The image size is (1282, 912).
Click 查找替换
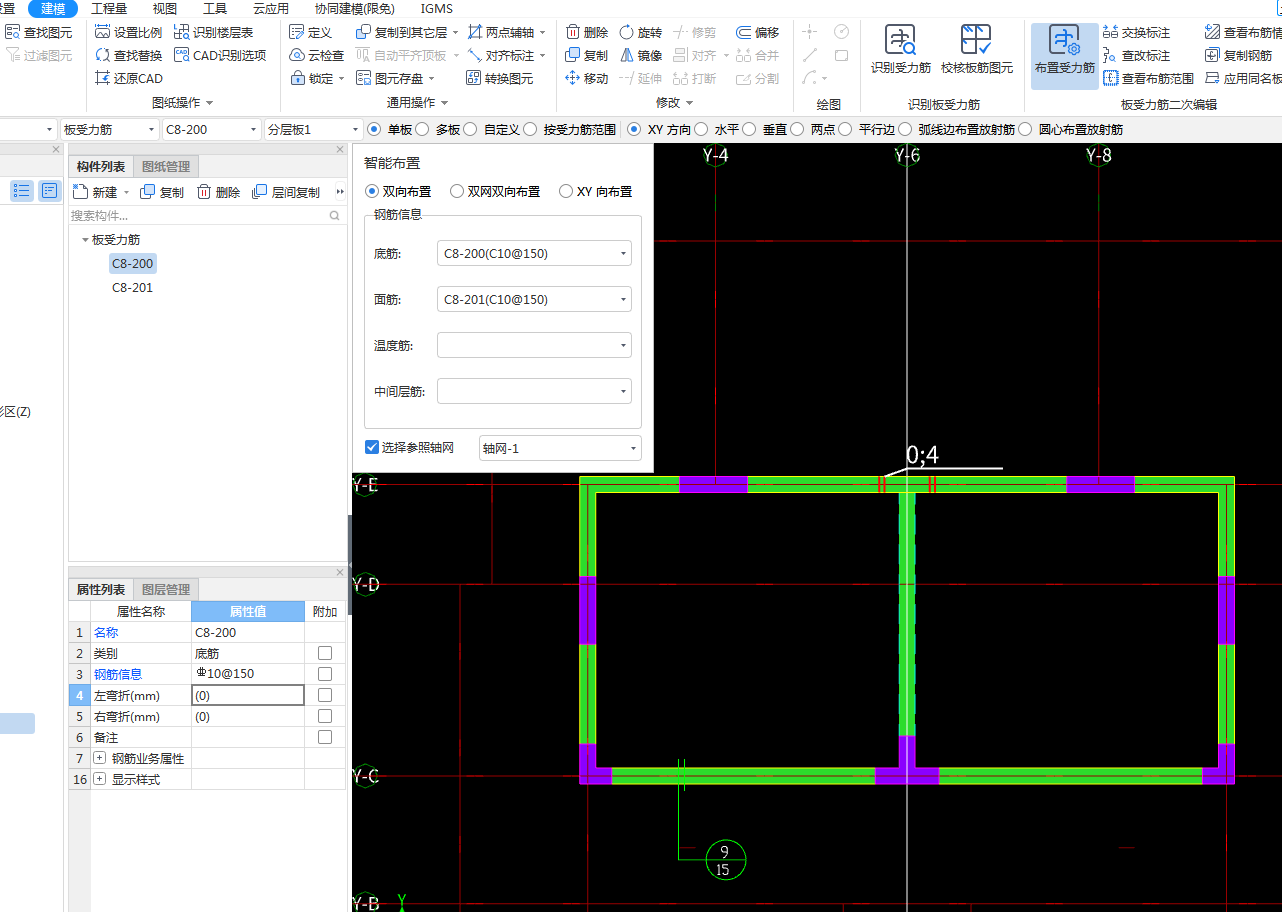pos(128,56)
